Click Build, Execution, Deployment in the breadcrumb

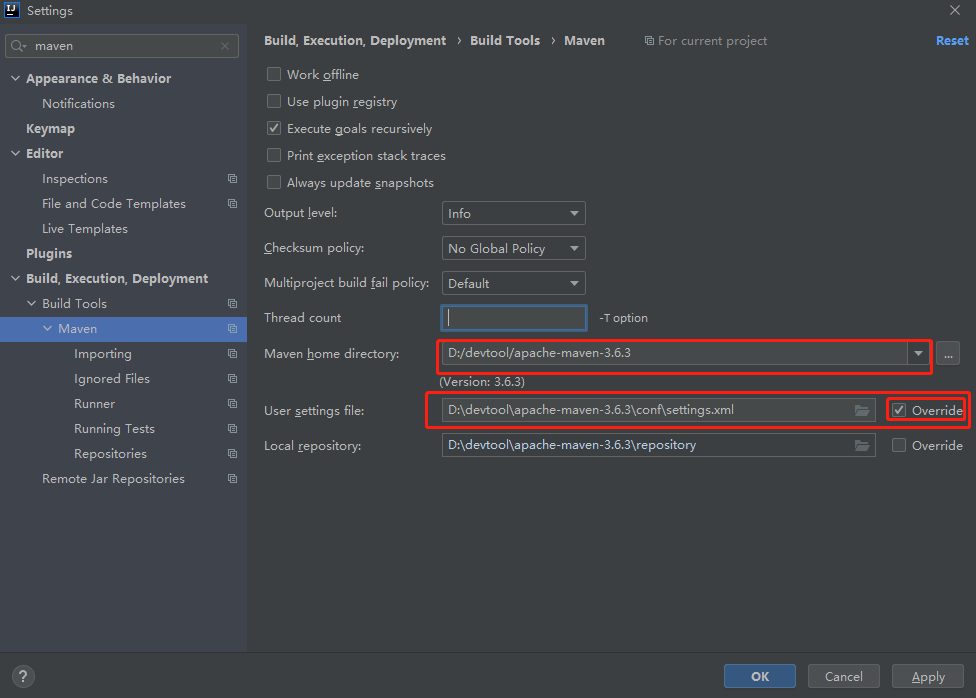[355, 40]
